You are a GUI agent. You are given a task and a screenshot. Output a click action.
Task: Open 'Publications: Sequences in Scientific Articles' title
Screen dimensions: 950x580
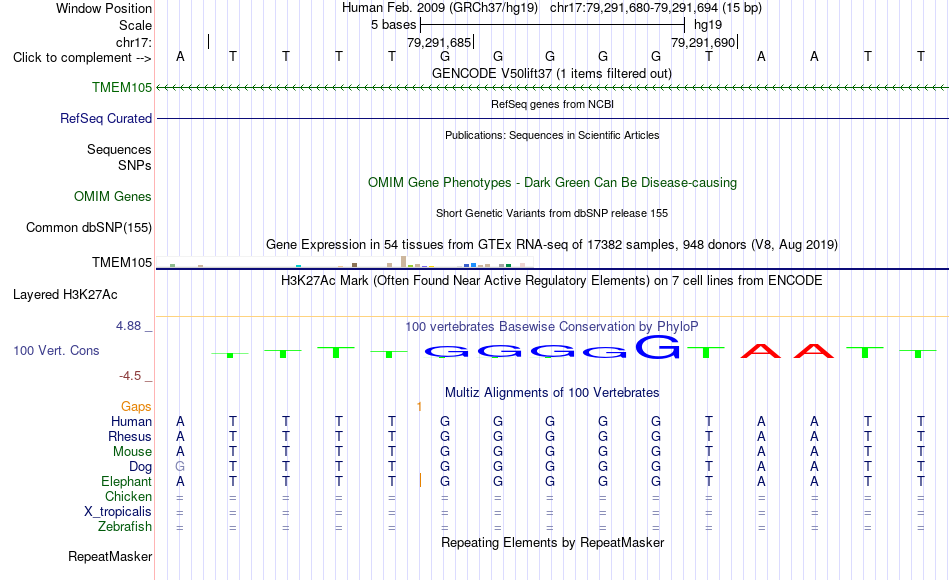pyautogui.click(x=552, y=136)
